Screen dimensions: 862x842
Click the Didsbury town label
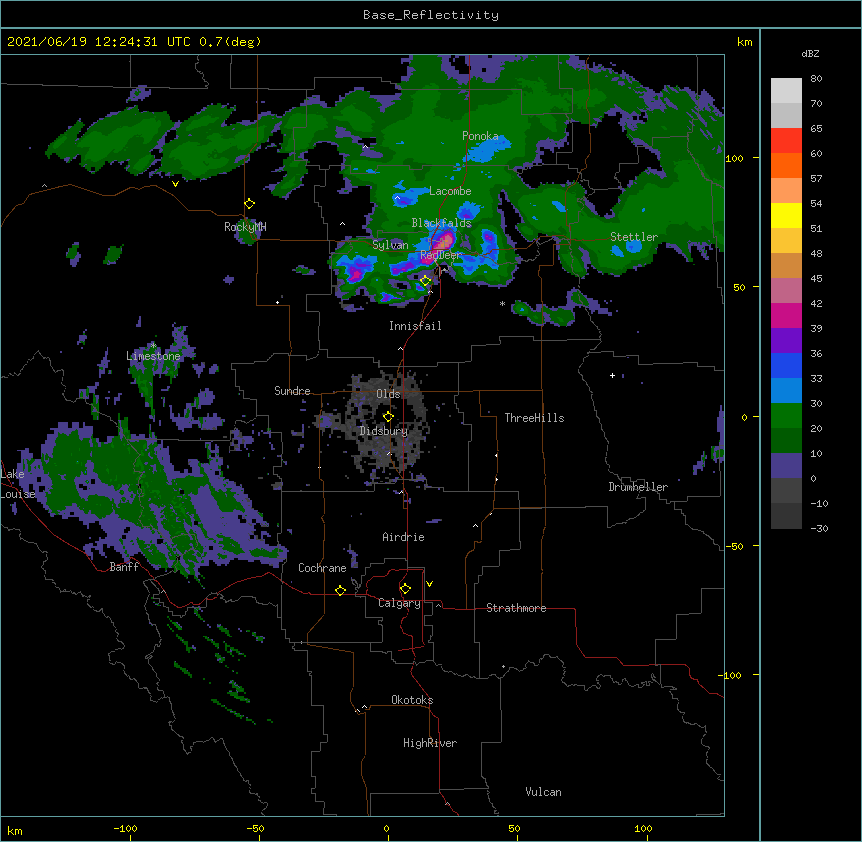[384, 431]
